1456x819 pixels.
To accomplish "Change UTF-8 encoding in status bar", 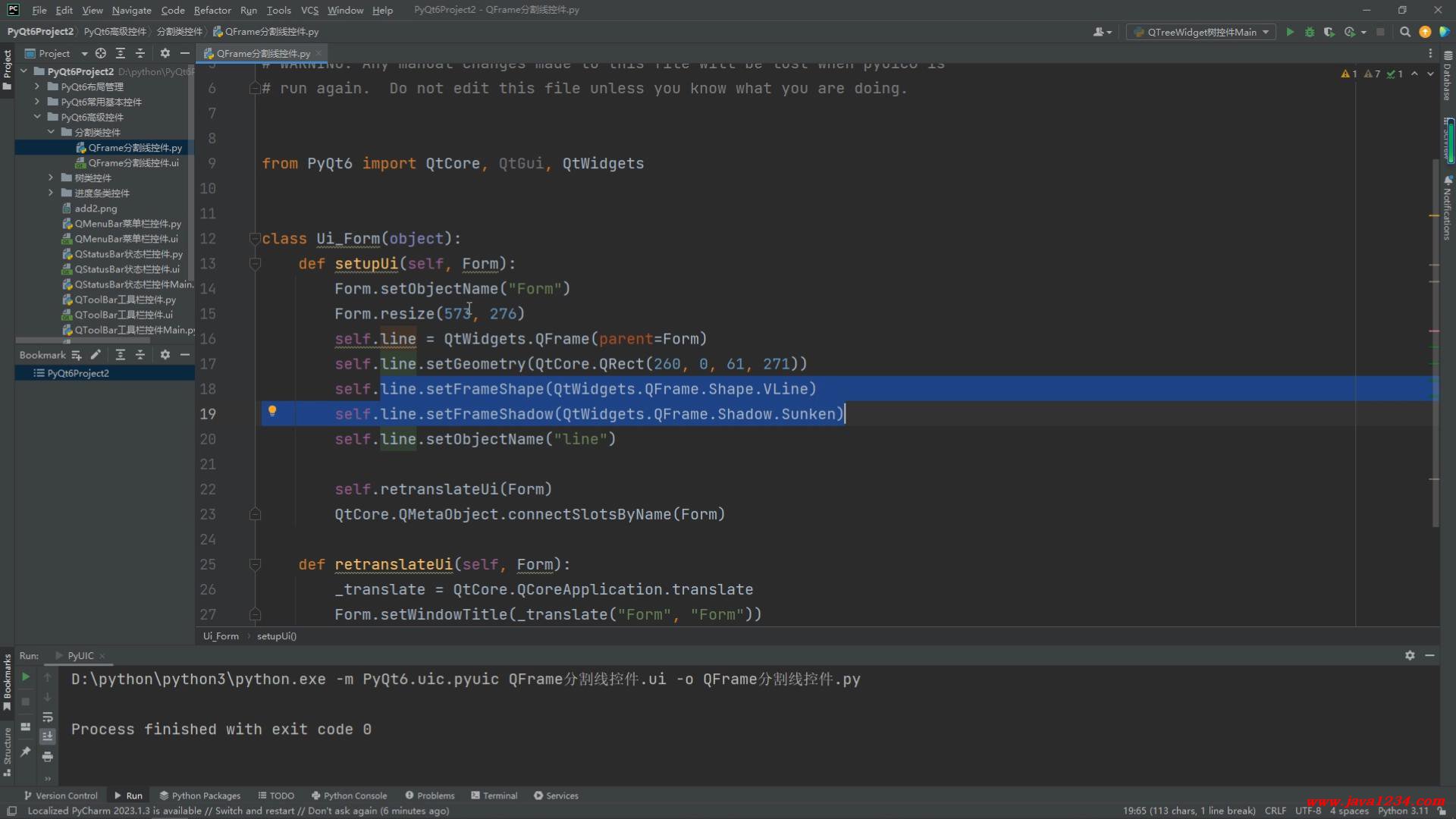I will coord(1308,811).
